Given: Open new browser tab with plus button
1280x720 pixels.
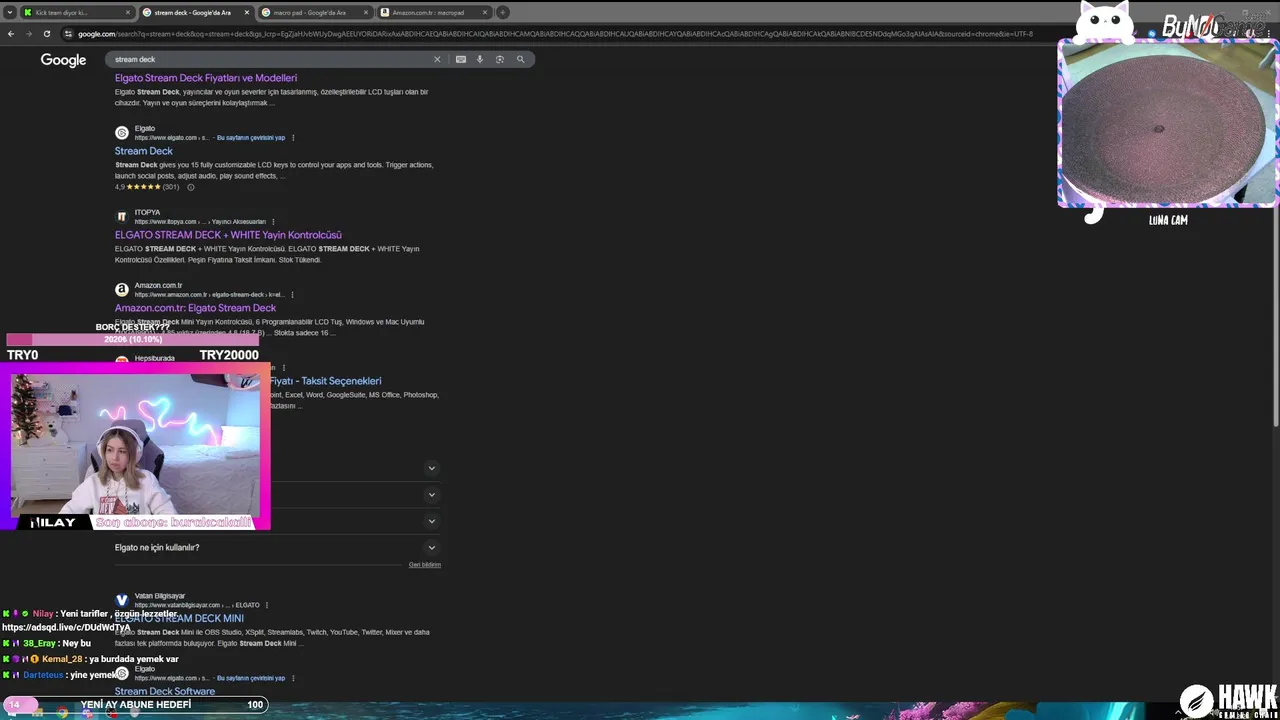Looking at the screenshot, I should (x=503, y=12).
